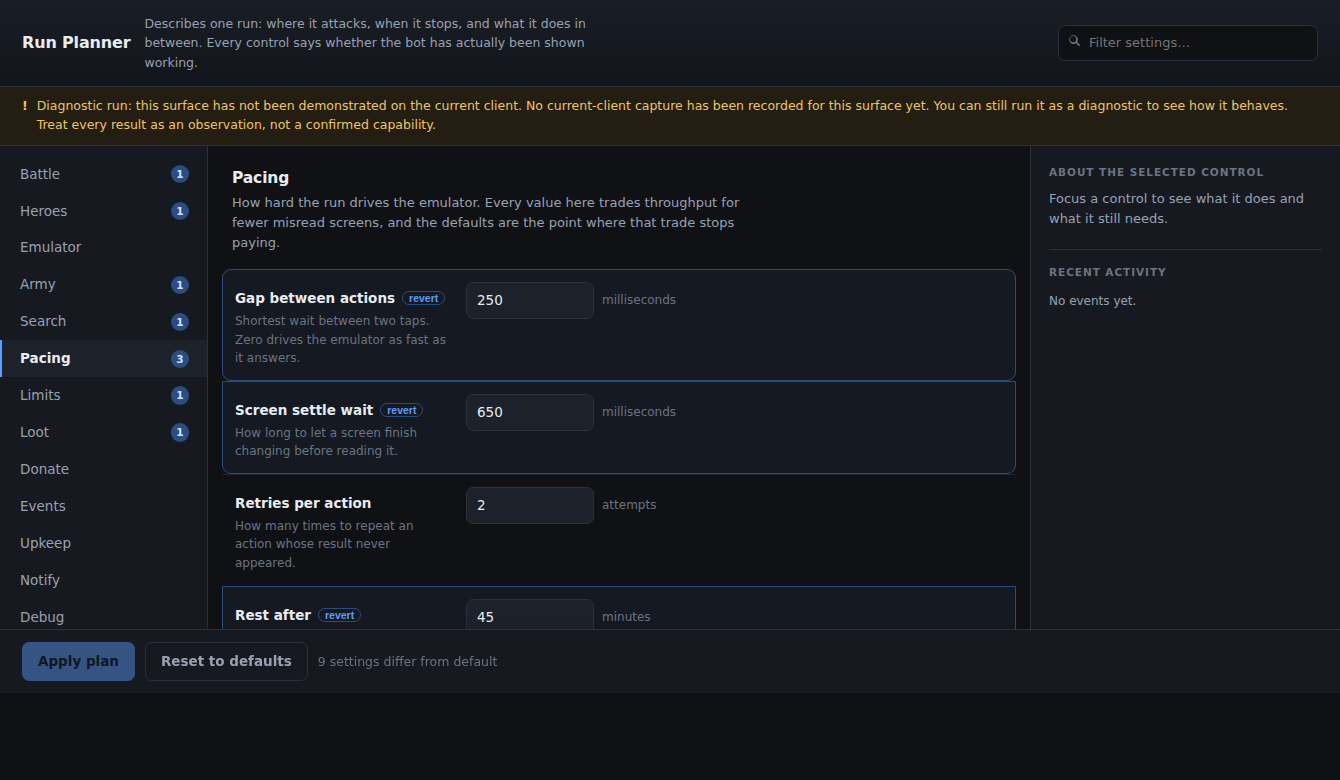Click the Apply plan button
Screen dimensions: 1340x780
click(x=78, y=661)
